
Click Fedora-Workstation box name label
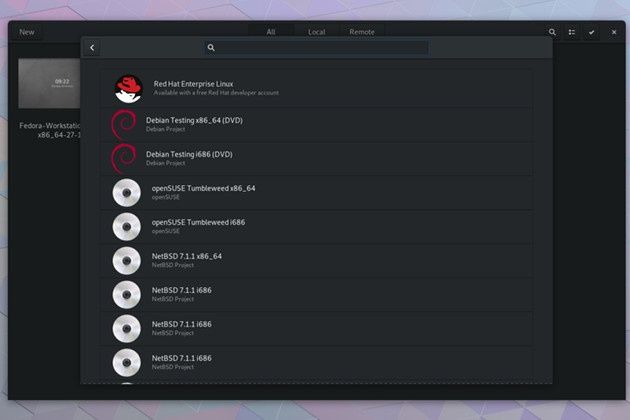tap(50, 130)
